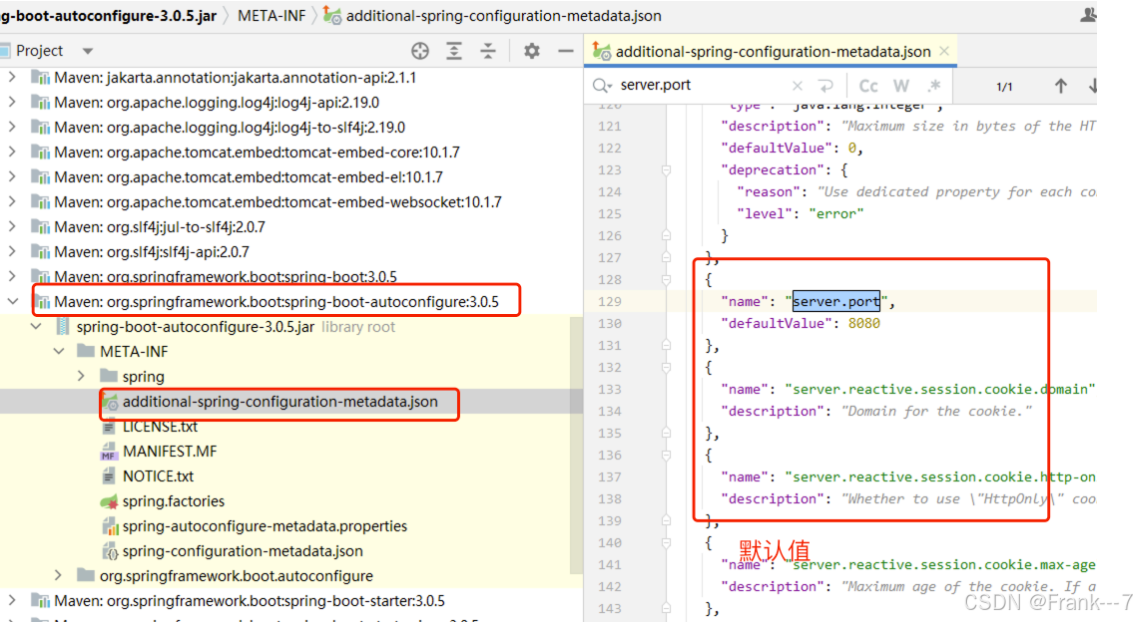This screenshot has width=1137, height=622.
Task: Select spring-configuration-metadata.json file
Action: pos(242,551)
